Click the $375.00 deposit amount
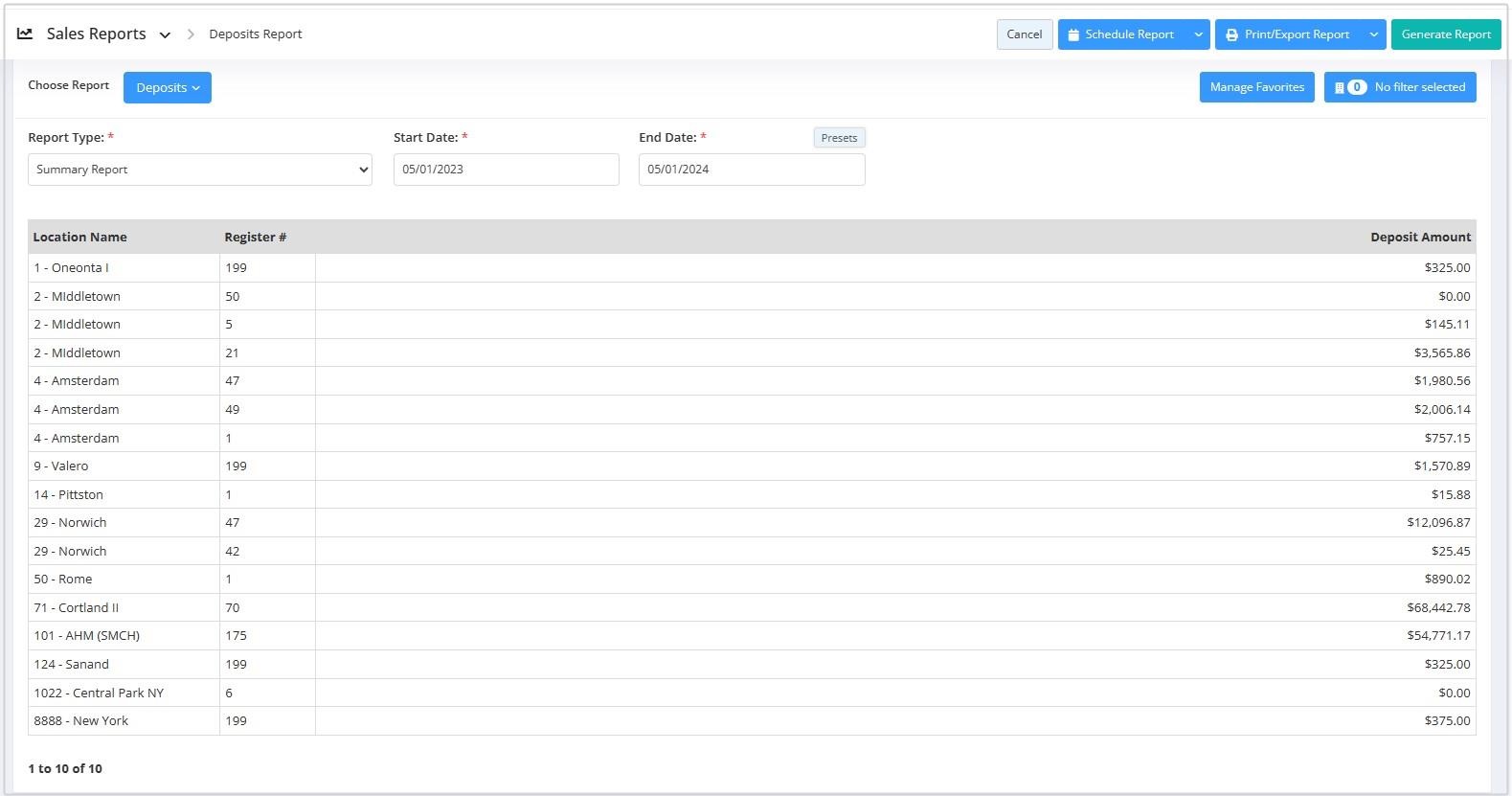Viewport: 1512px width, 796px height. click(1447, 720)
